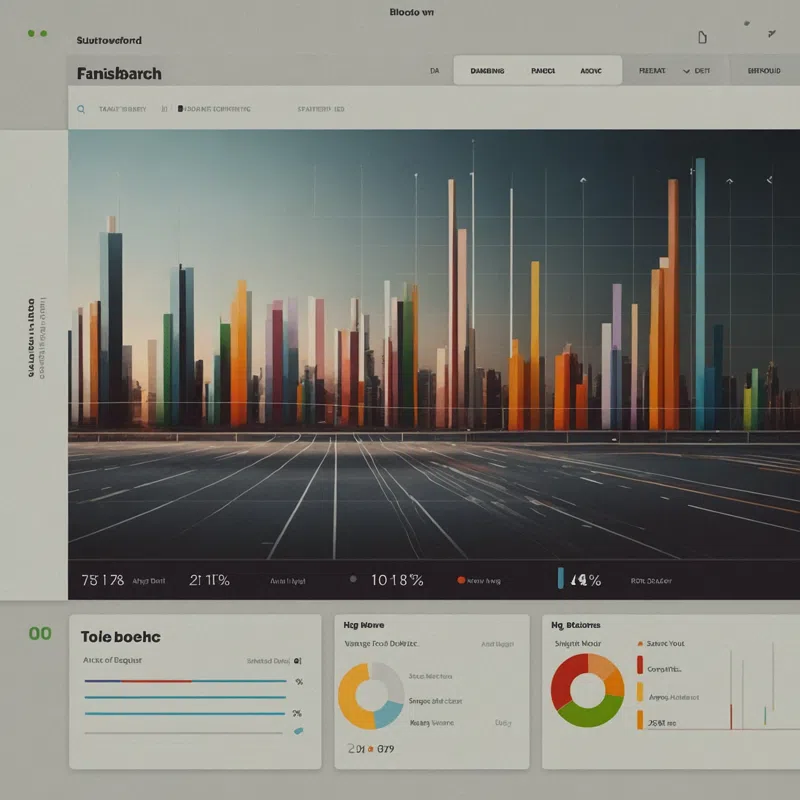800x800 pixels.
Task: Click the red-blue progress bar in Tole boehc
Action: (185, 681)
